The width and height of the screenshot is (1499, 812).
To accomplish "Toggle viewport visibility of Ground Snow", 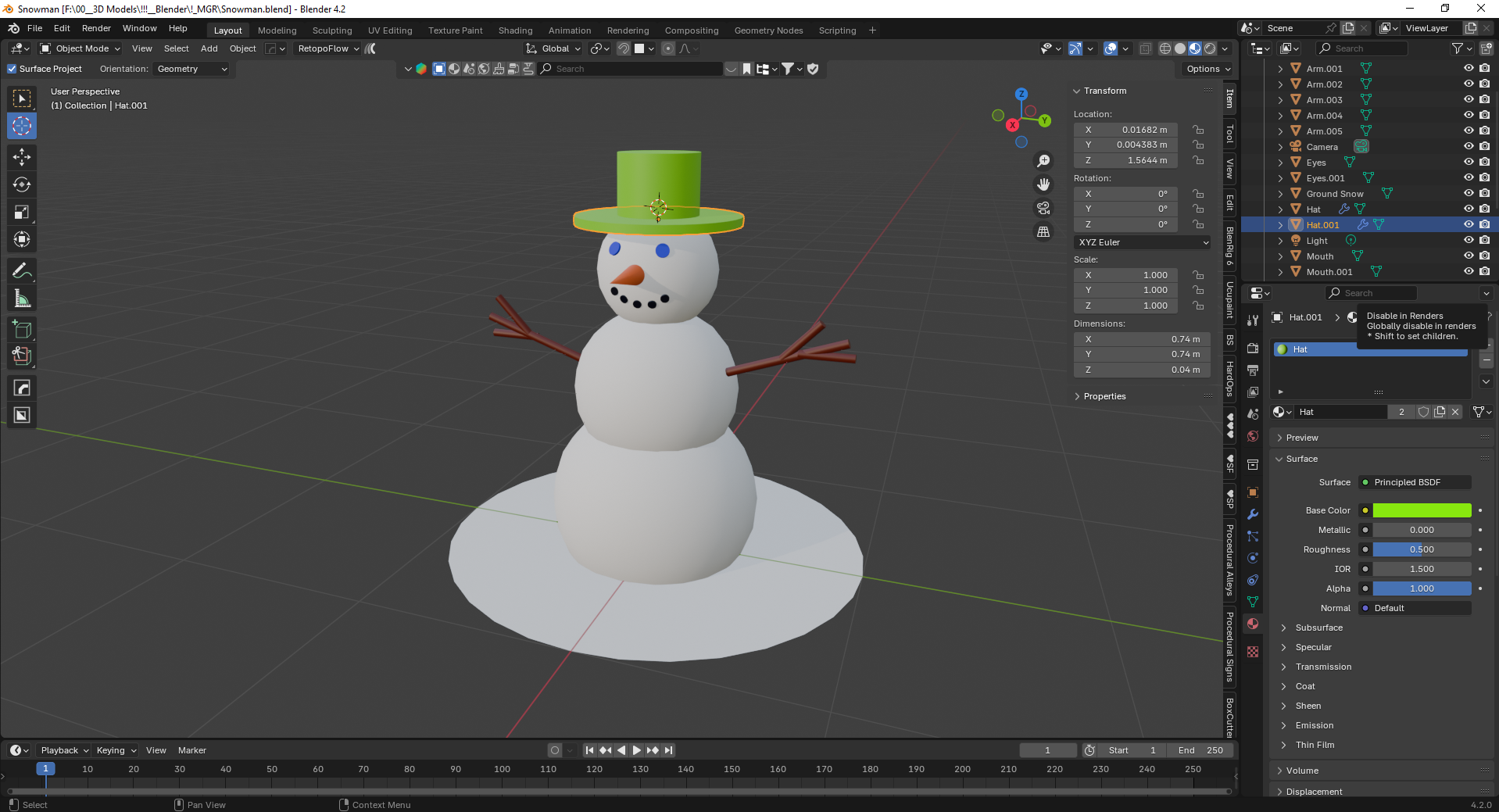I will pyautogui.click(x=1469, y=194).
